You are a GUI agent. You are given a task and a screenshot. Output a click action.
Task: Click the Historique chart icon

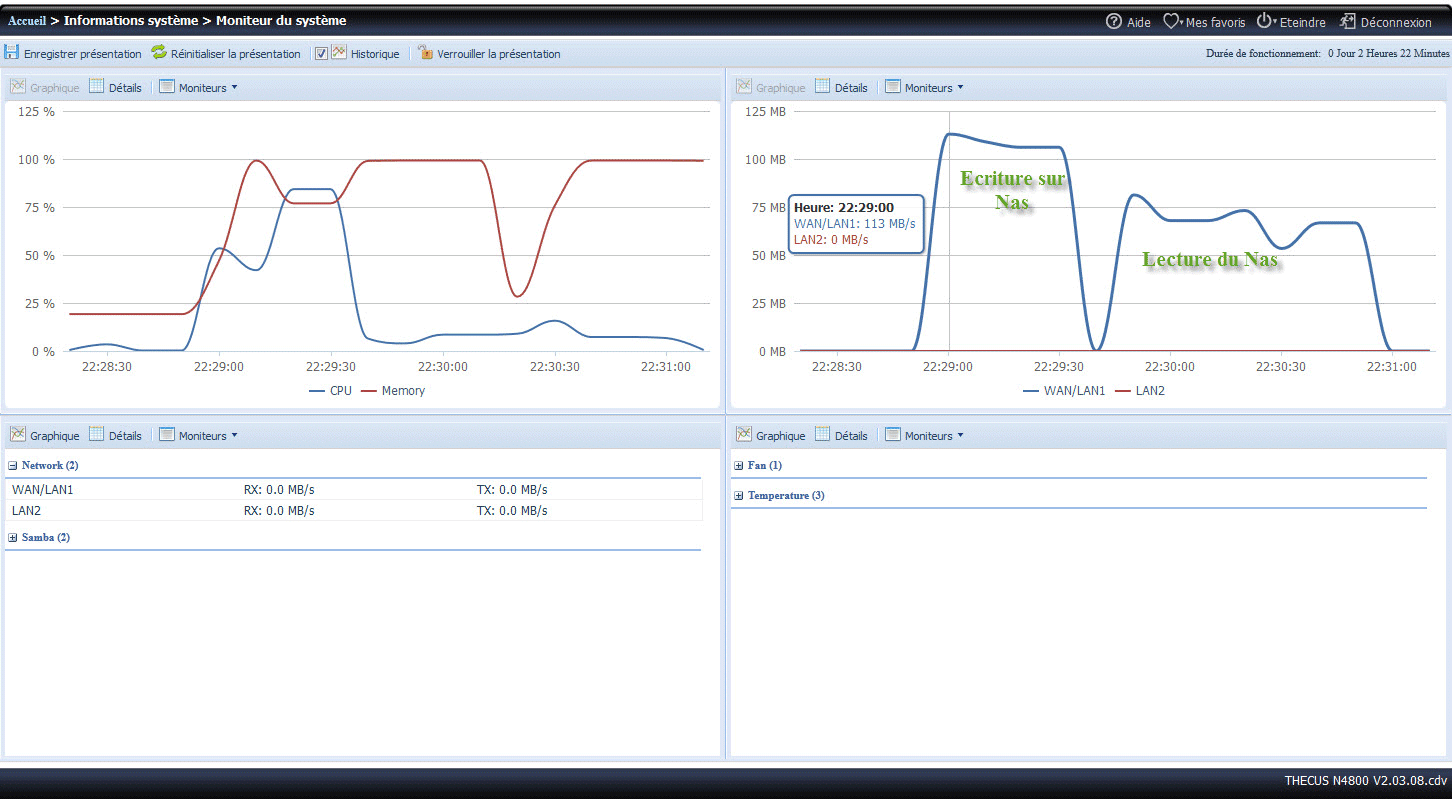339,52
